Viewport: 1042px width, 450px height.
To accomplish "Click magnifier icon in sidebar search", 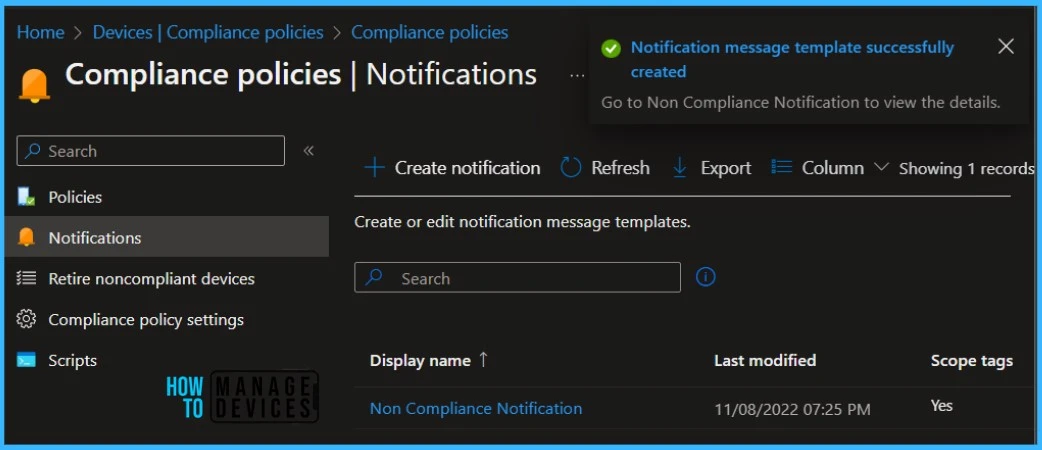I will (32, 151).
